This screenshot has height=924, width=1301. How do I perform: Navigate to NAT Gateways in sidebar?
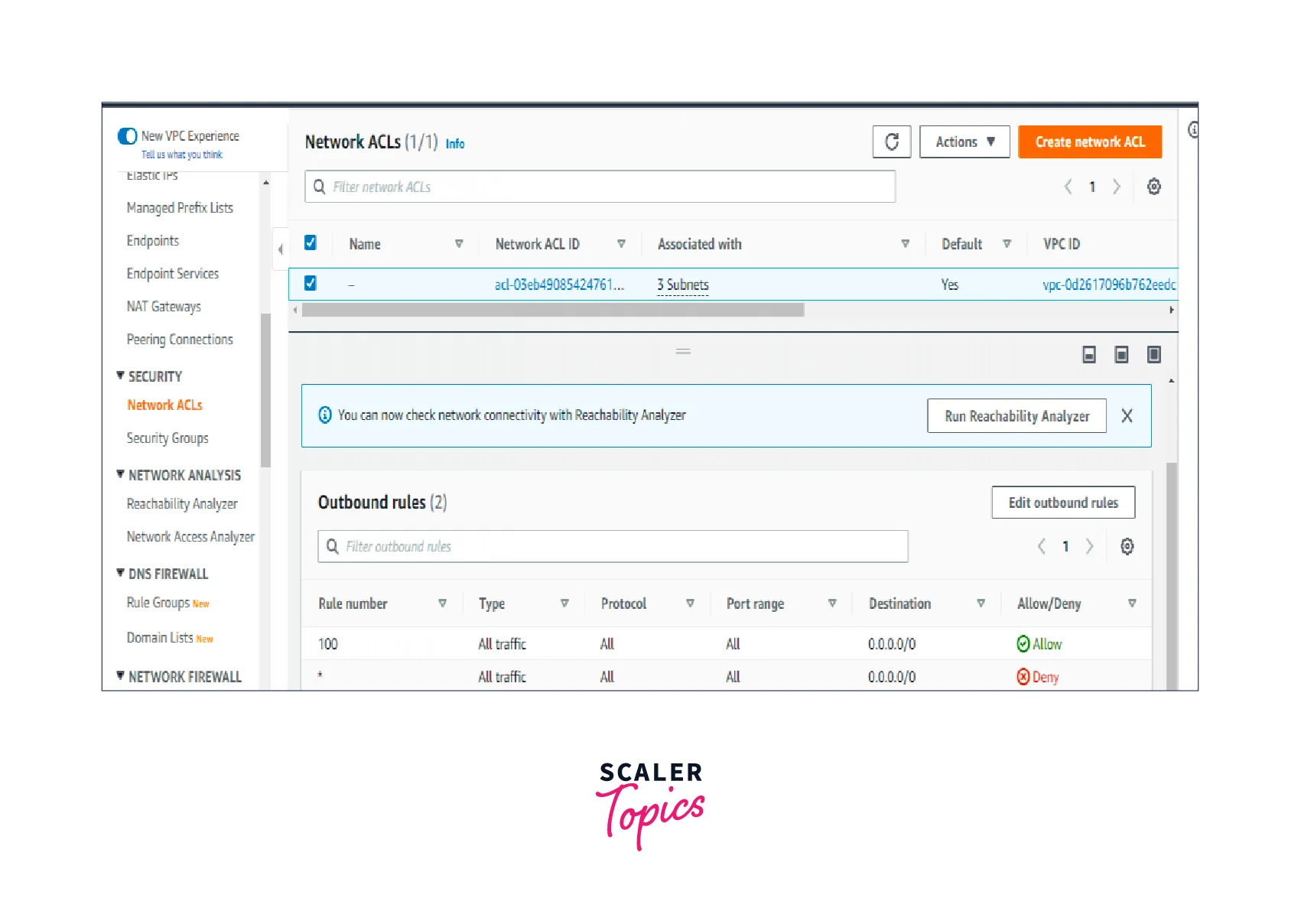(x=164, y=307)
